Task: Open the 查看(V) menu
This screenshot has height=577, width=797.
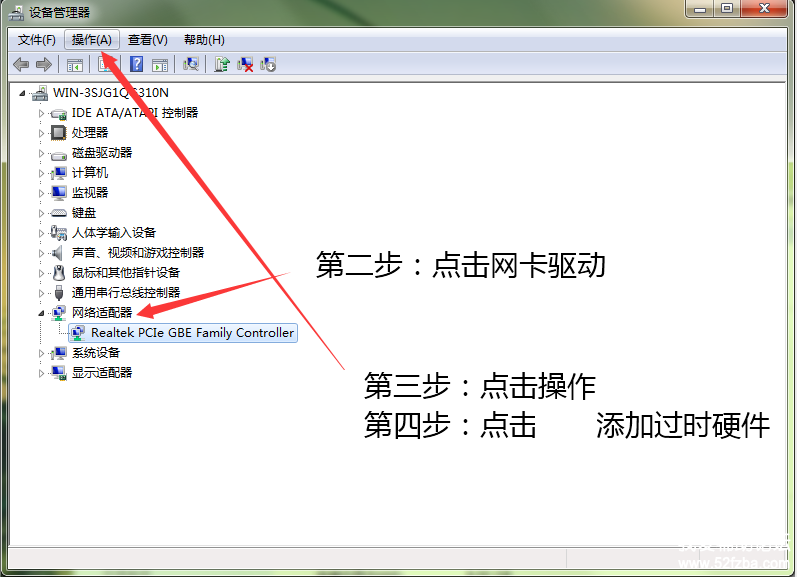Action: [x=148, y=40]
